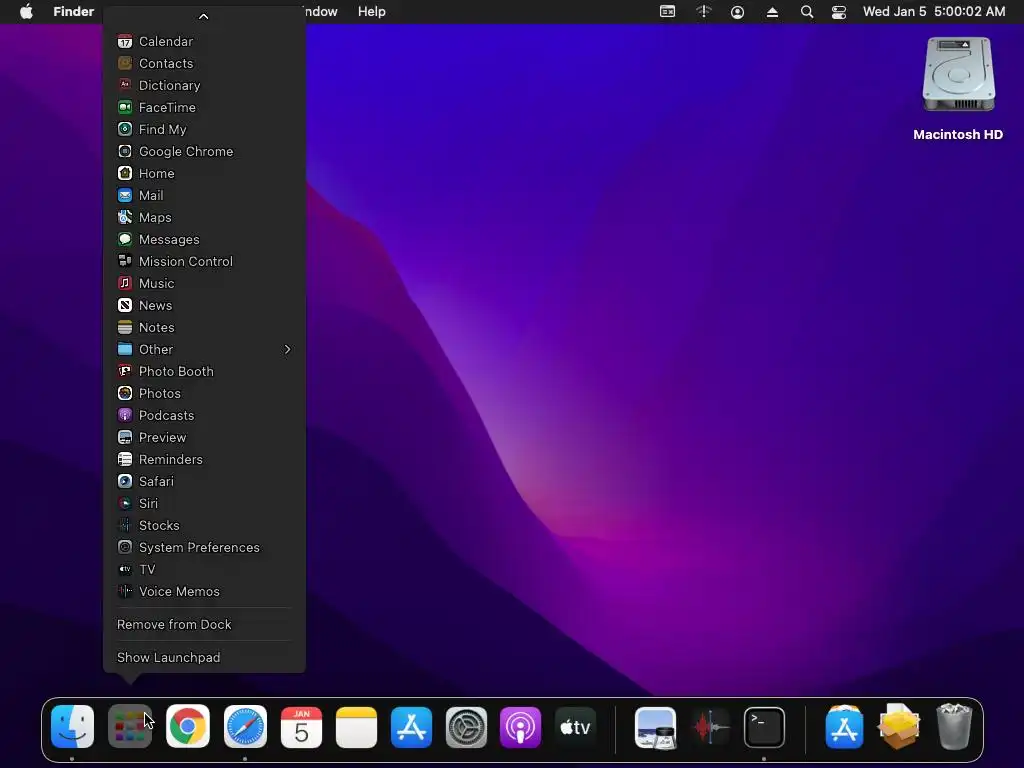The image size is (1024, 768).
Task: Click the date and time in menu bar
Action: pyautogui.click(x=934, y=12)
